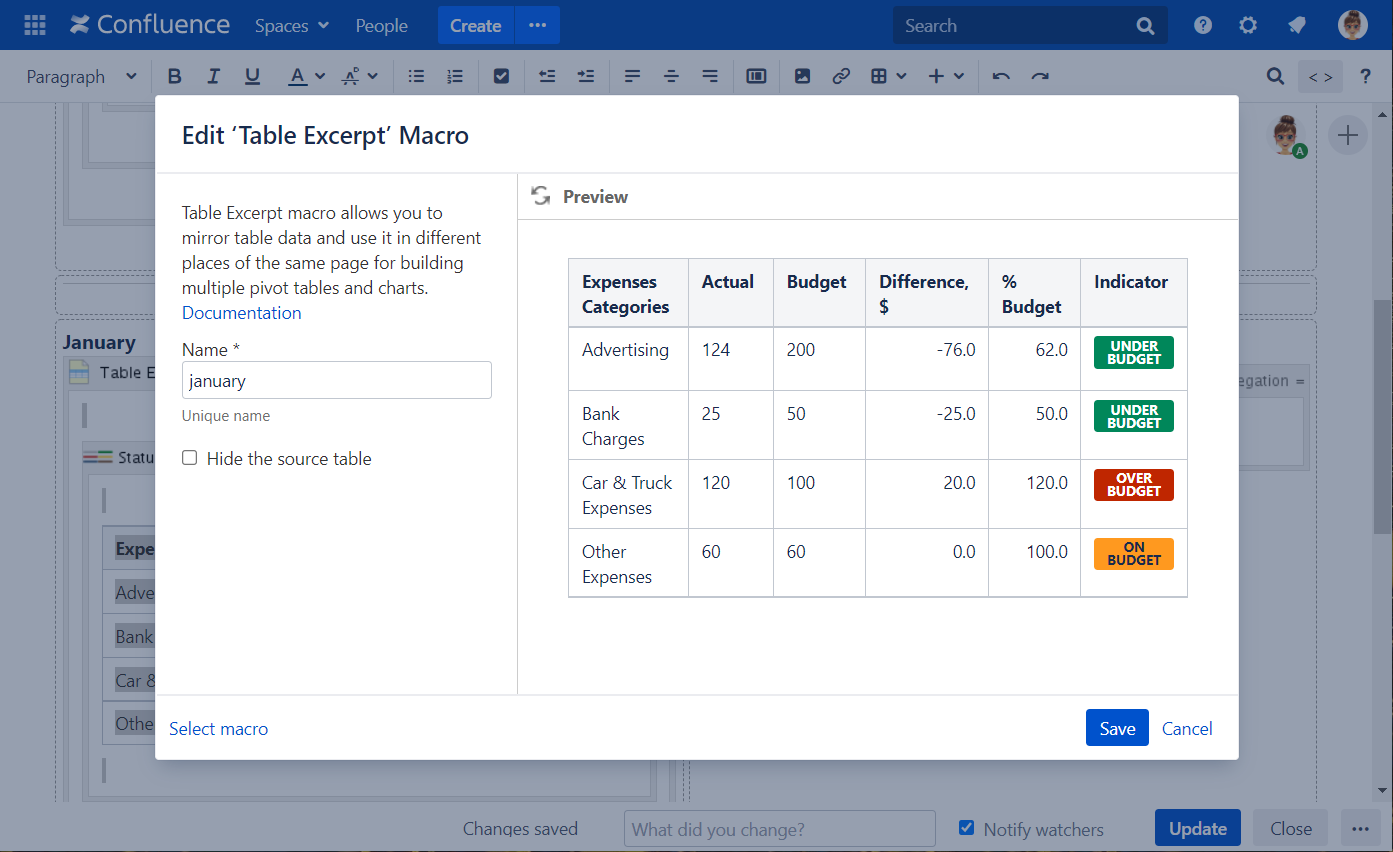Expand the Paragraph style dropdown
Screen dimensions: 1393x852
click(x=82, y=77)
